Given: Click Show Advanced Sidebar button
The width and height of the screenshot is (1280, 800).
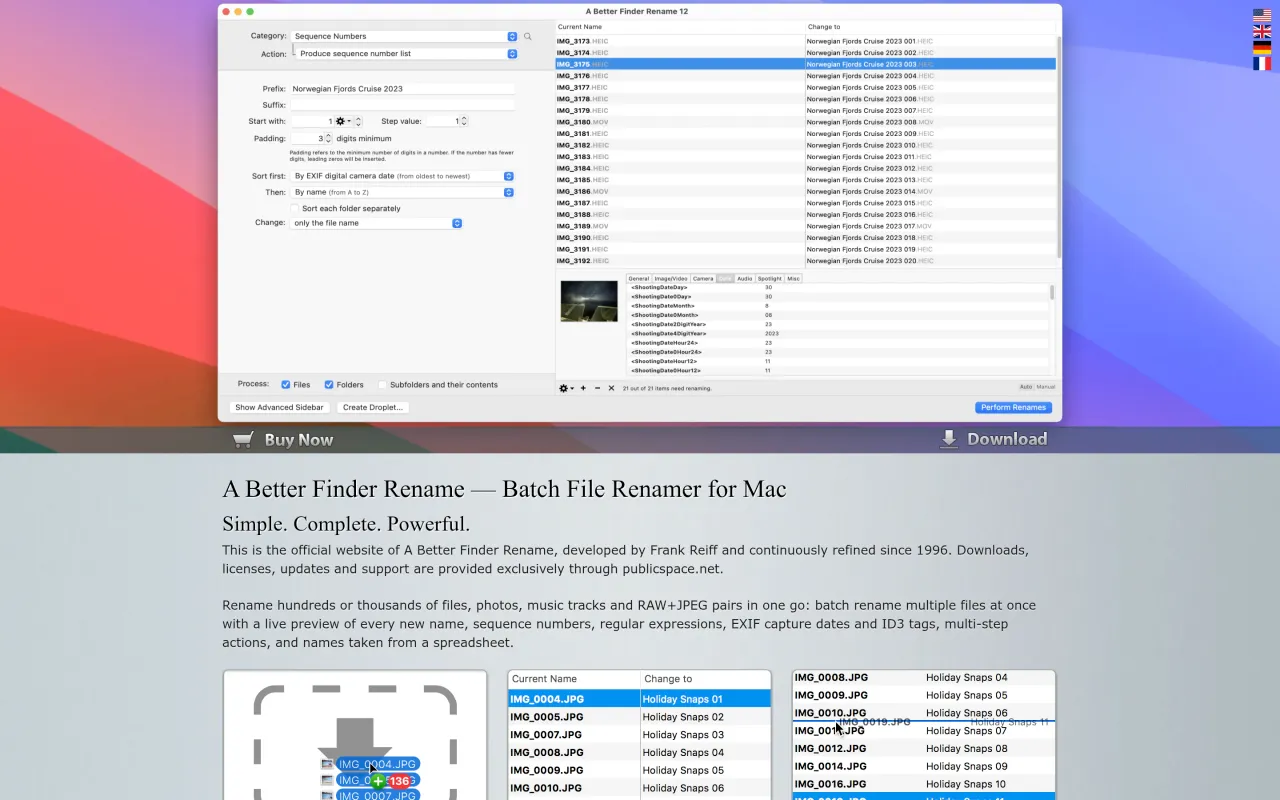Looking at the screenshot, I should [x=279, y=408].
